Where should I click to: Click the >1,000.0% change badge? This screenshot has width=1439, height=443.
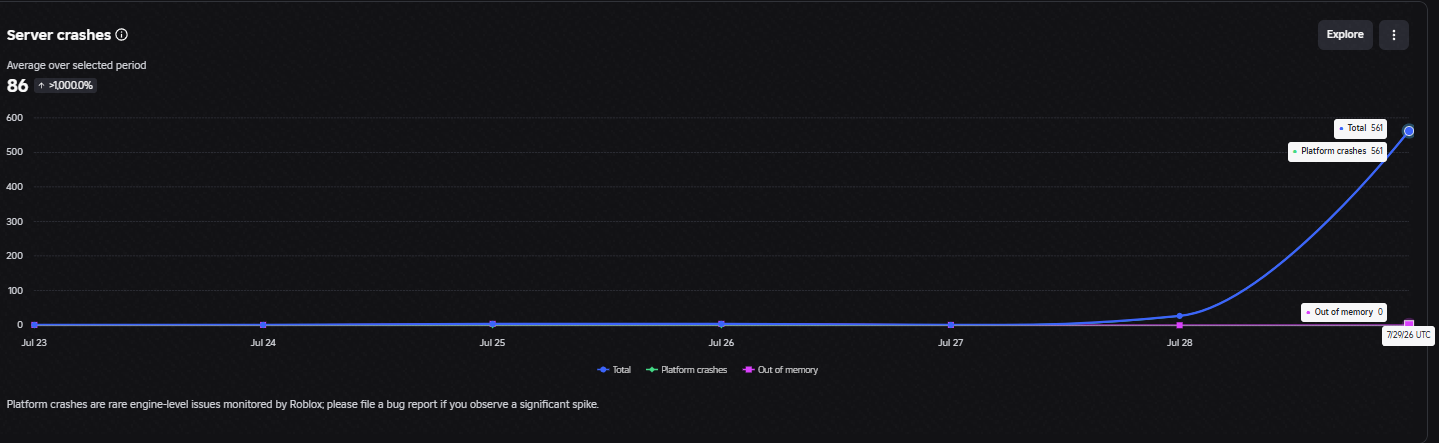[65, 85]
